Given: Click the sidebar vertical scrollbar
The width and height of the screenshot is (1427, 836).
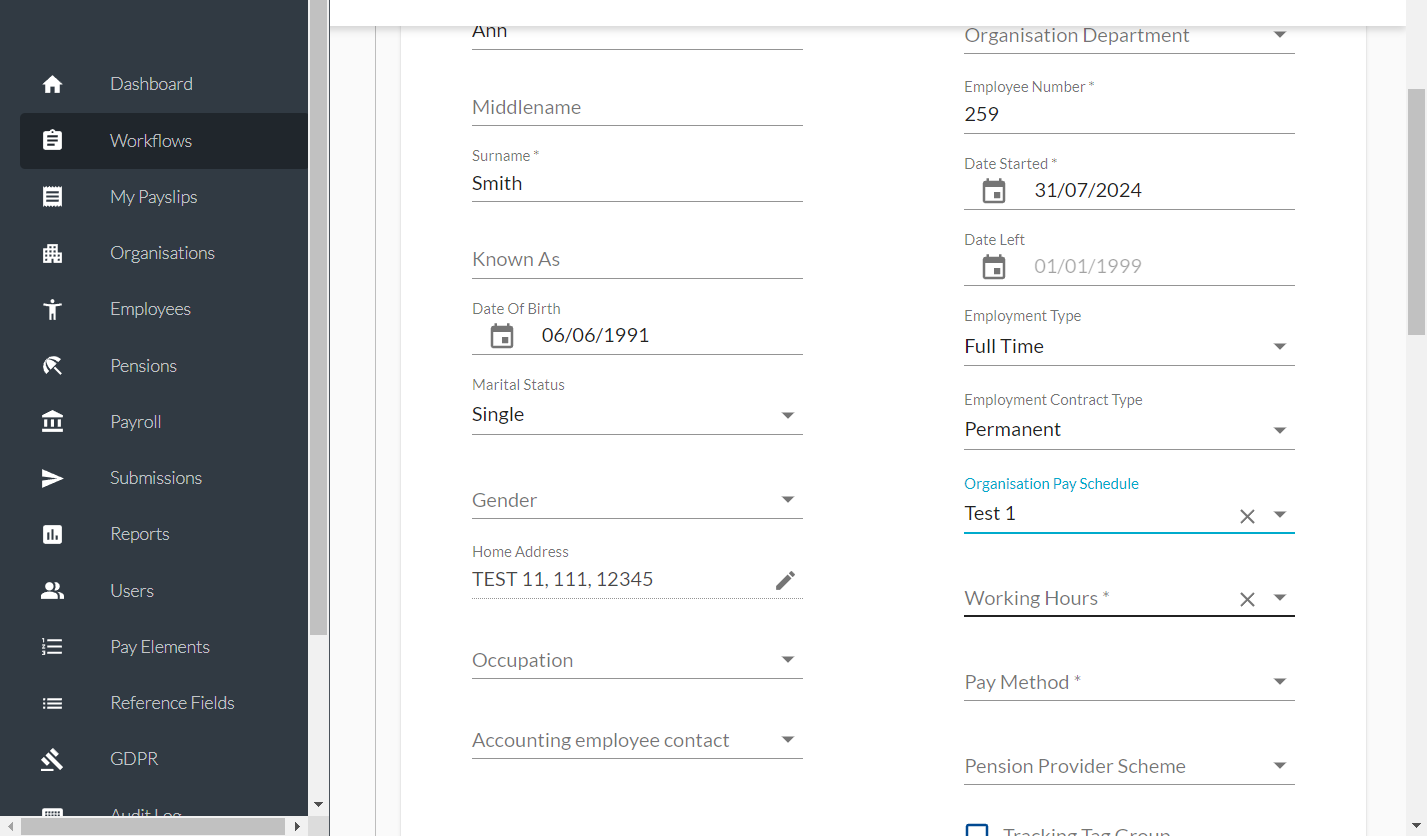Looking at the screenshot, I should coord(319,318).
